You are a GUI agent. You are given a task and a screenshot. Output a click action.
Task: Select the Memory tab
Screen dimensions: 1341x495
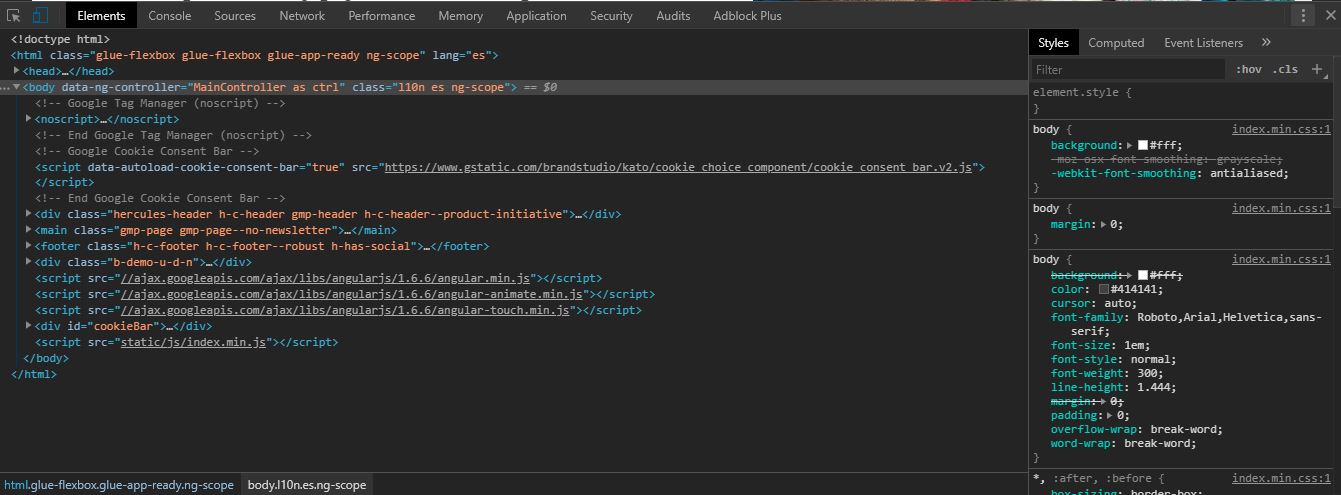(x=460, y=16)
